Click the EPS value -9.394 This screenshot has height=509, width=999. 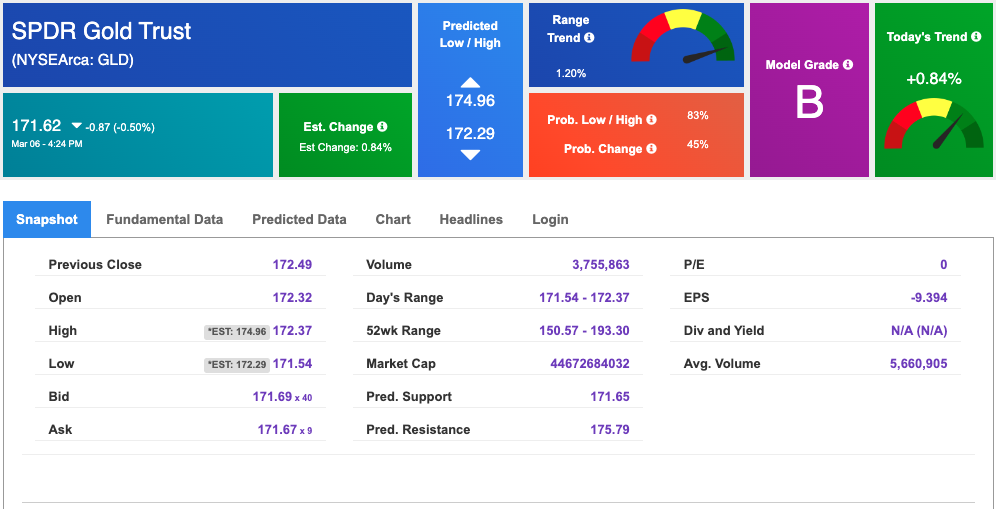tap(929, 298)
